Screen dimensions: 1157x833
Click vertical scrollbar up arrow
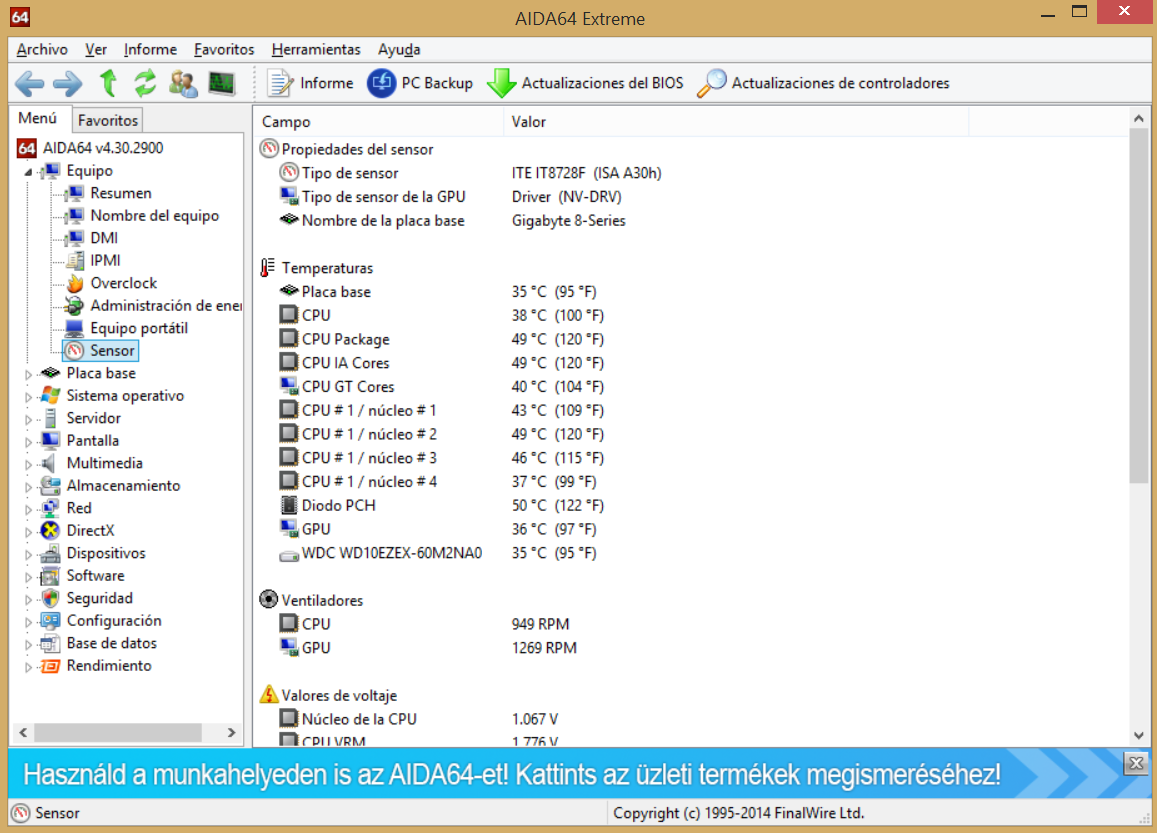[1139, 118]
